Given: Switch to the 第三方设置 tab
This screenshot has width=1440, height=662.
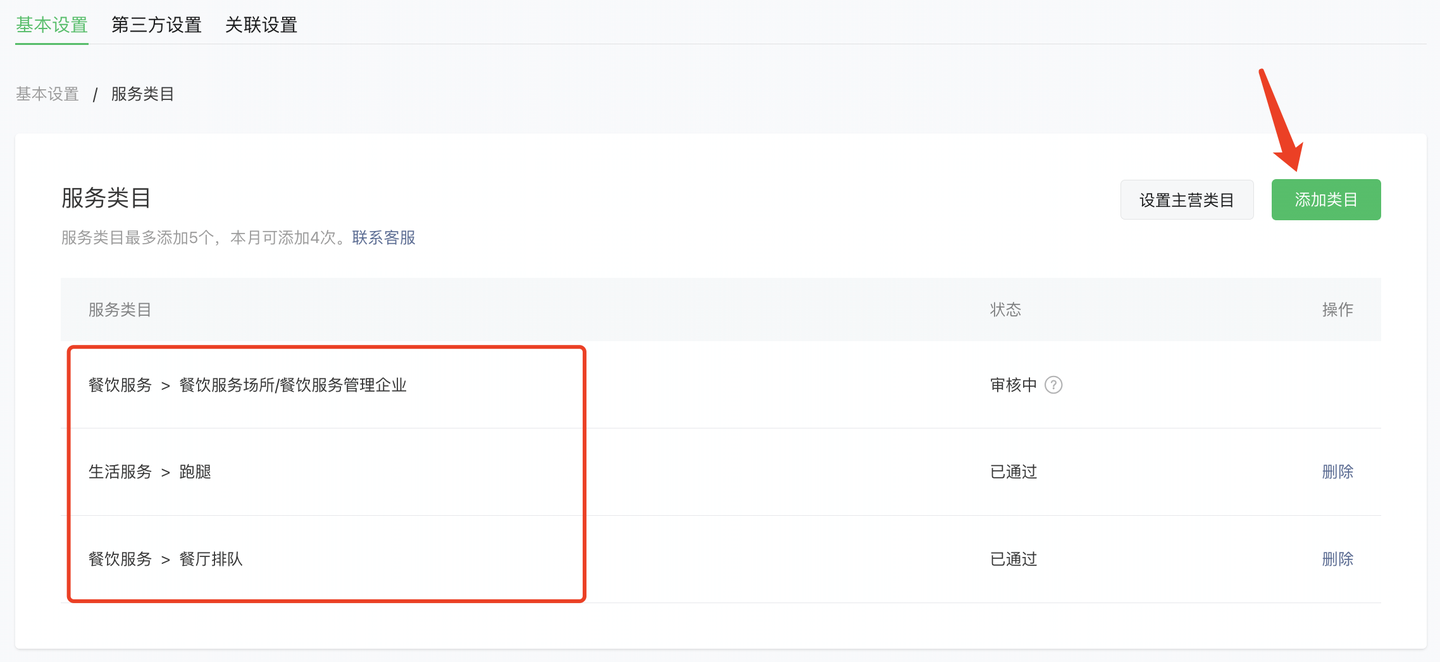Looking at the screenshot, I should tap(156, 25).
